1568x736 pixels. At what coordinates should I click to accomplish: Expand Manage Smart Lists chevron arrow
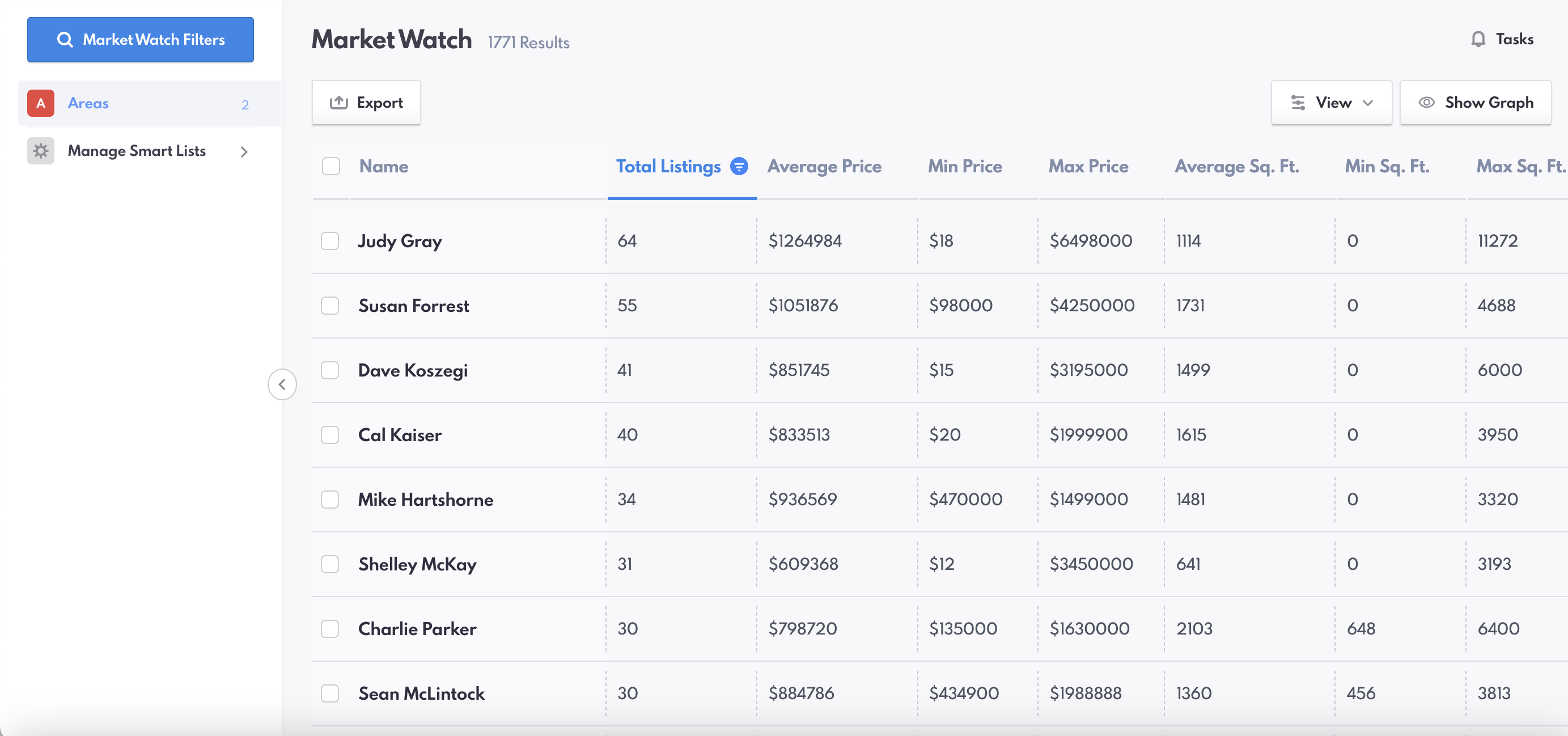tap(244, 151)
